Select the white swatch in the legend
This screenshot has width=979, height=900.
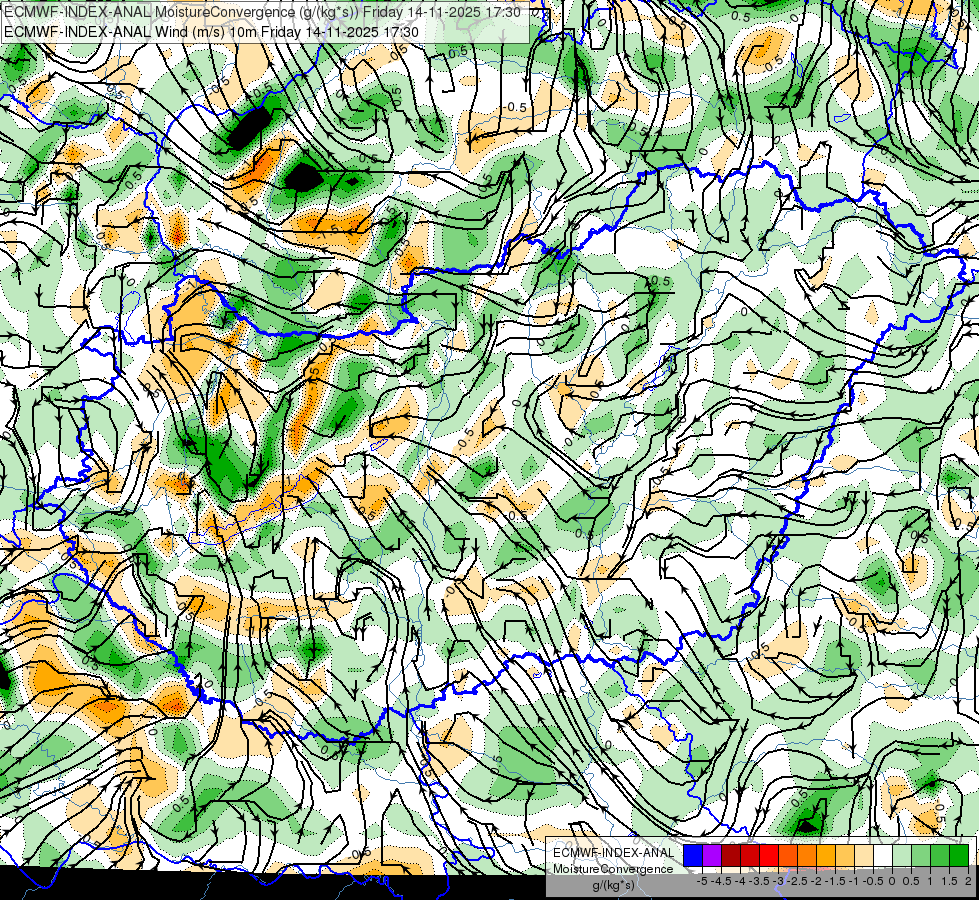pyautogui.click(x=883, y=855)
